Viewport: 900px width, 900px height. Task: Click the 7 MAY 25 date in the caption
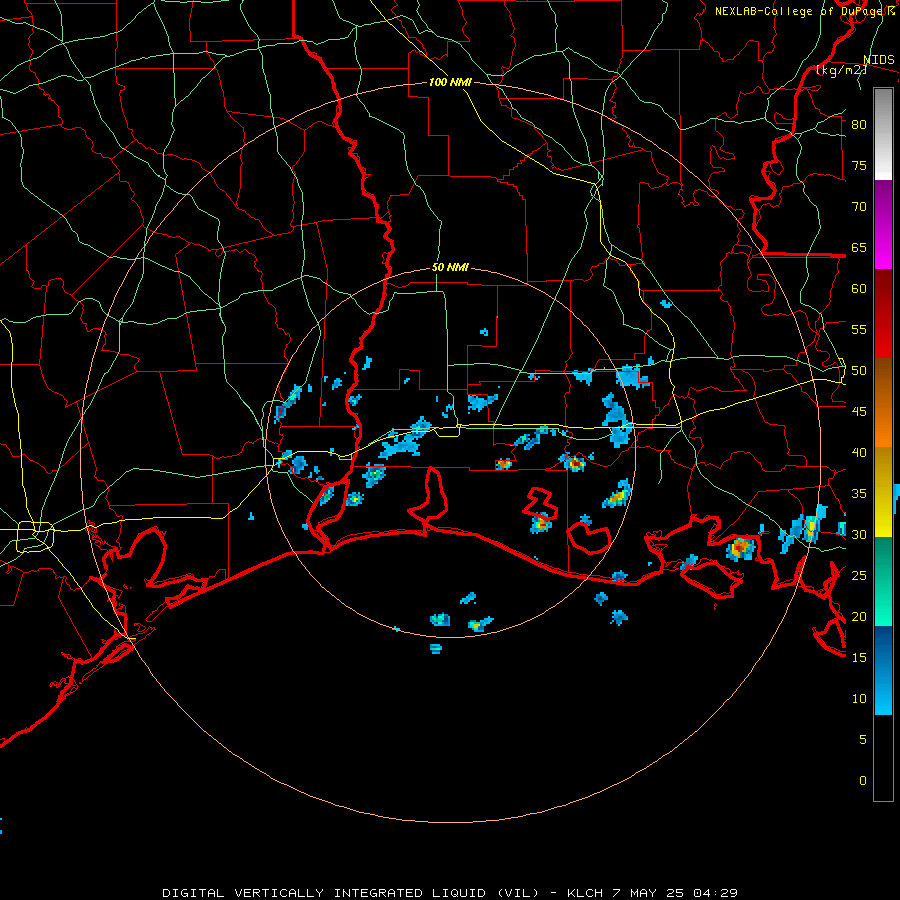[649, 893]
